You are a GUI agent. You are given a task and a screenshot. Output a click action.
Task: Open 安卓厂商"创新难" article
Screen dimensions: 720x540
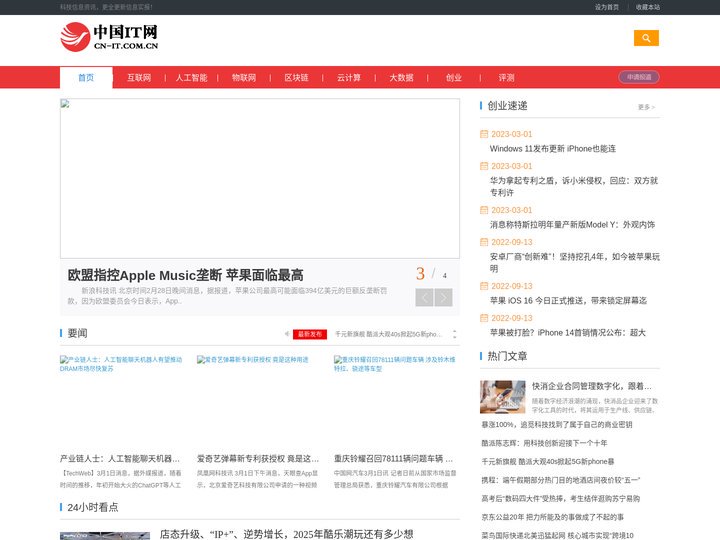click(574, 263)
